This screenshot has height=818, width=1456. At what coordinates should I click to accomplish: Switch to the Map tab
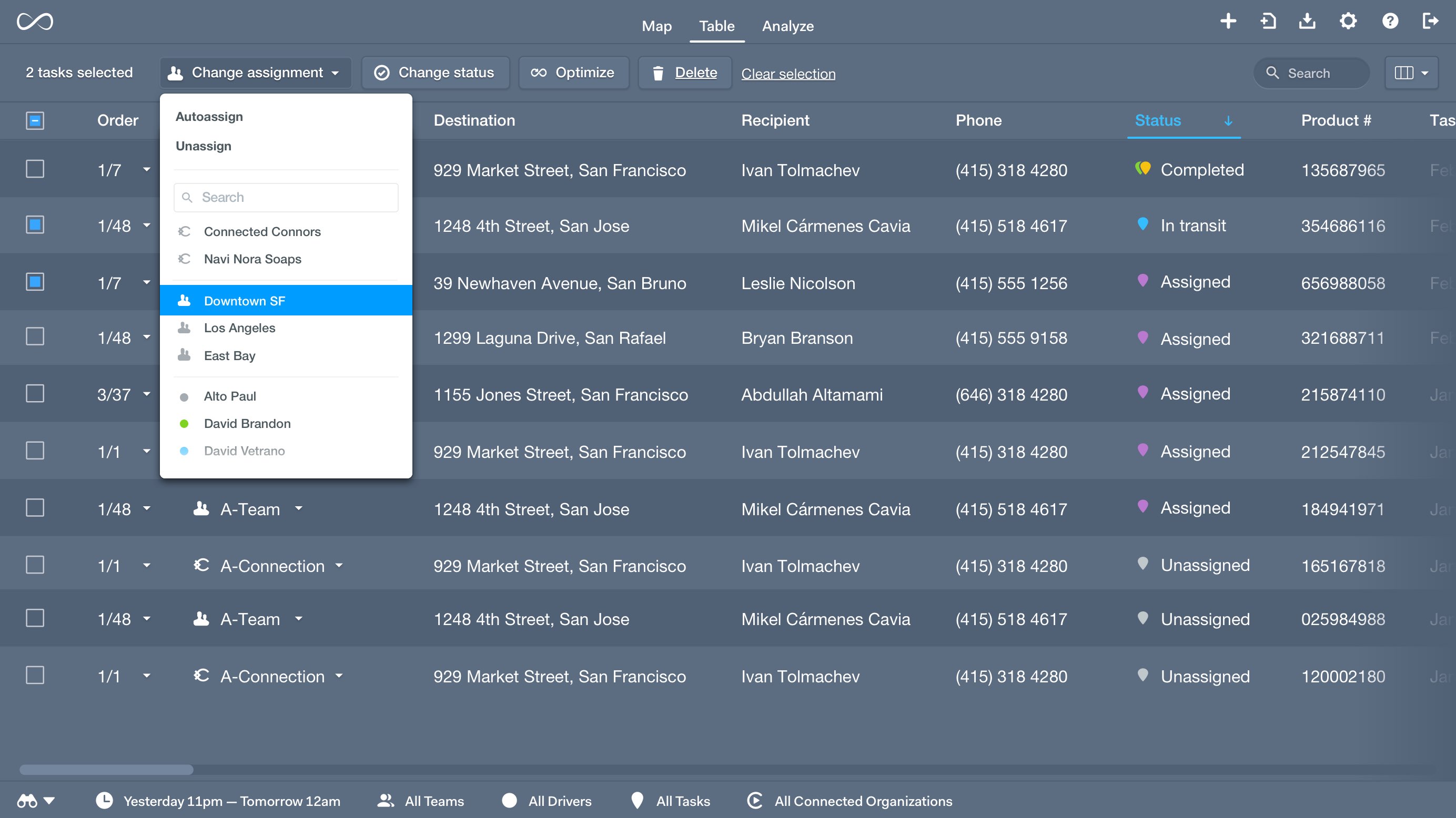(656, 26)
